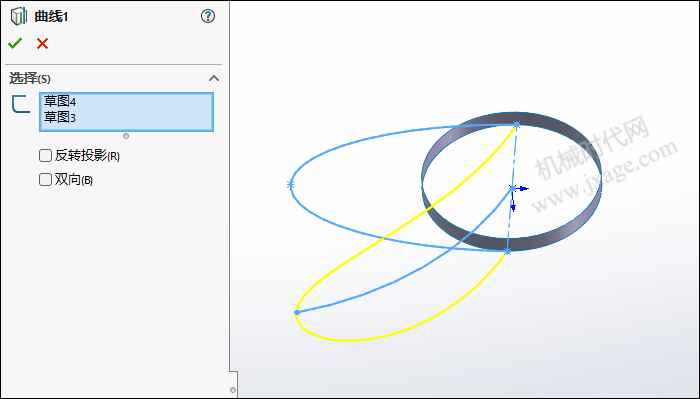This screenshot has width=700, height=399.
Task: Click the sketch selection box icon
Action: click(21, 104)
